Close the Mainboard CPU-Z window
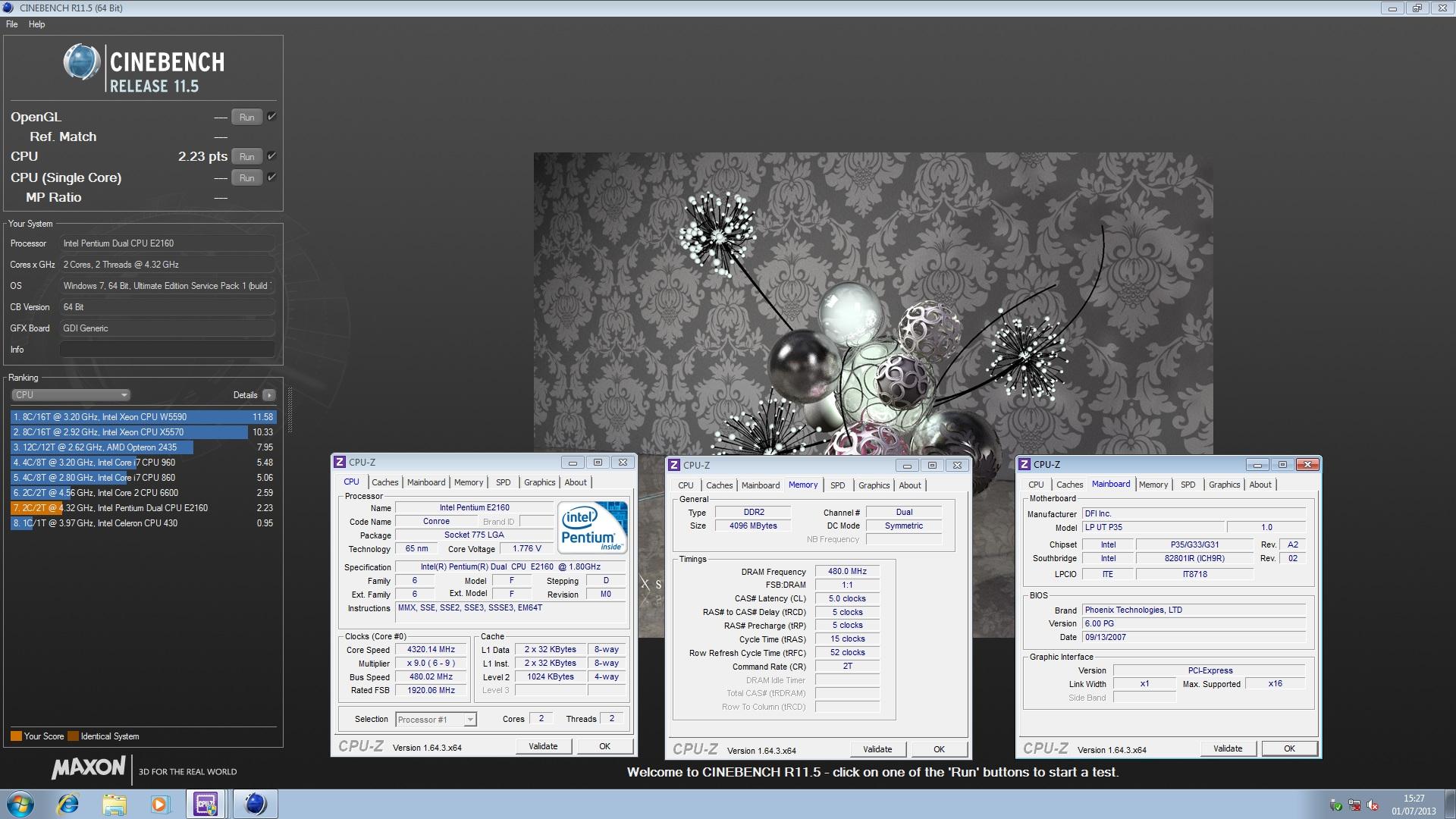Viewport: 1456px width, 819px height. tap(1307, 464)
